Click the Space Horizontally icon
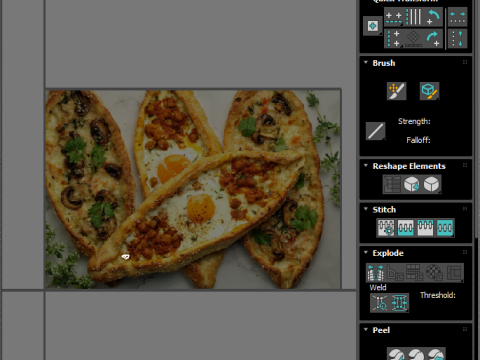The width and height of the screenshot is (480, 360). click(457, 17)
